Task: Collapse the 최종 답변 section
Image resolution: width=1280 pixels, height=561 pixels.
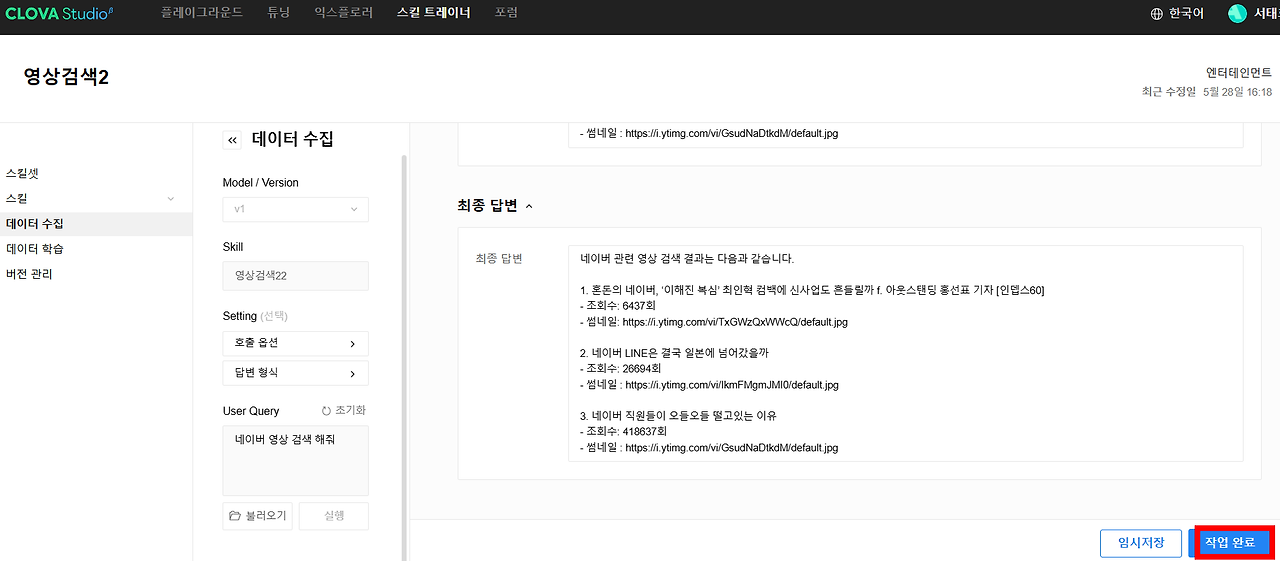Action: (x=529, y=206)
